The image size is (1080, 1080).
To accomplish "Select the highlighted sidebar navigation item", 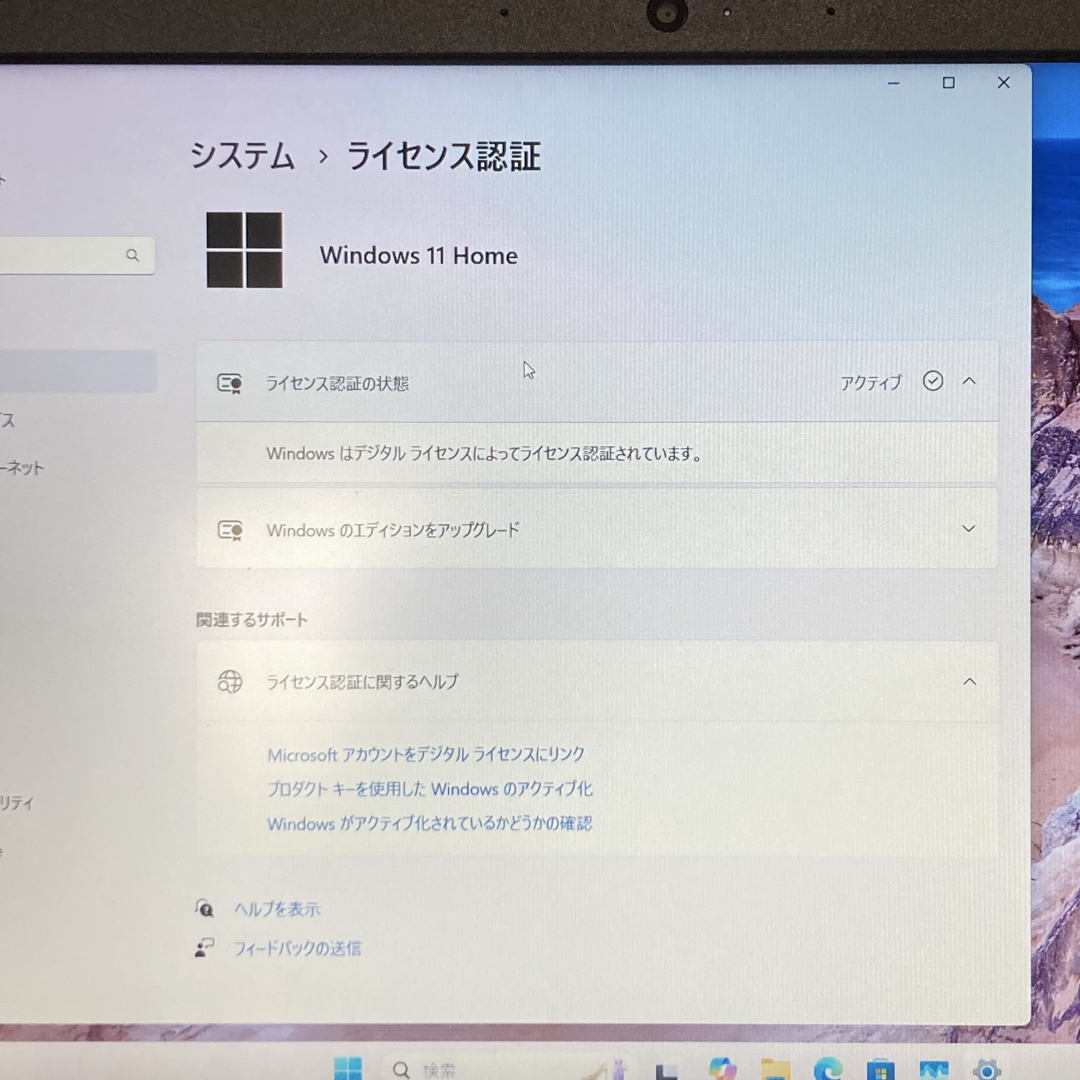I will click(x=78, y=371).
